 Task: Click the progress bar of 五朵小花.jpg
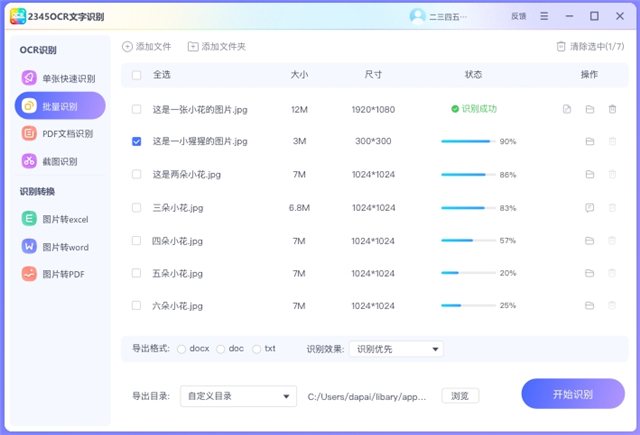coord(466,273)
